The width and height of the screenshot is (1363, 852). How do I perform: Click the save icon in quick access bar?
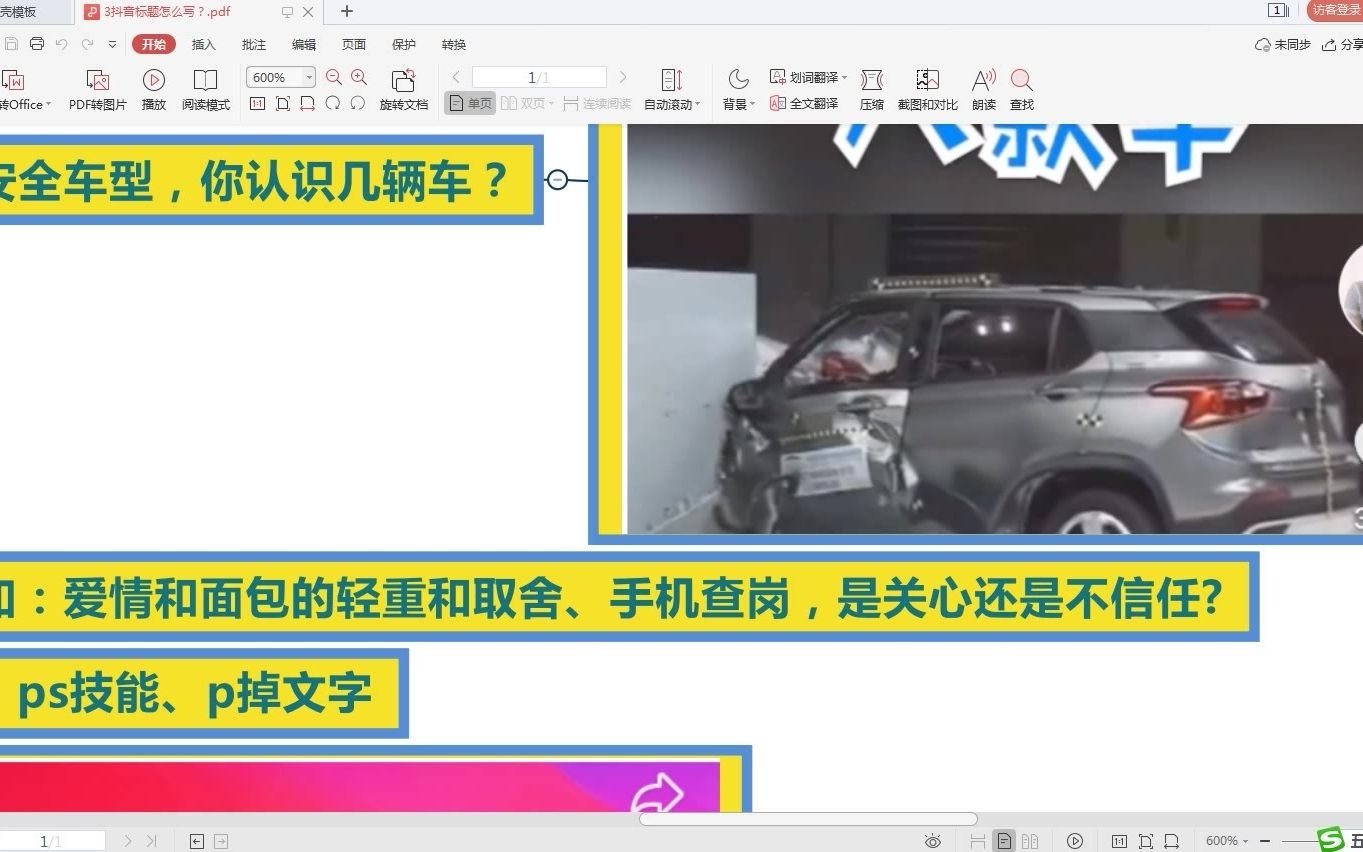click(x=11, y=44)
